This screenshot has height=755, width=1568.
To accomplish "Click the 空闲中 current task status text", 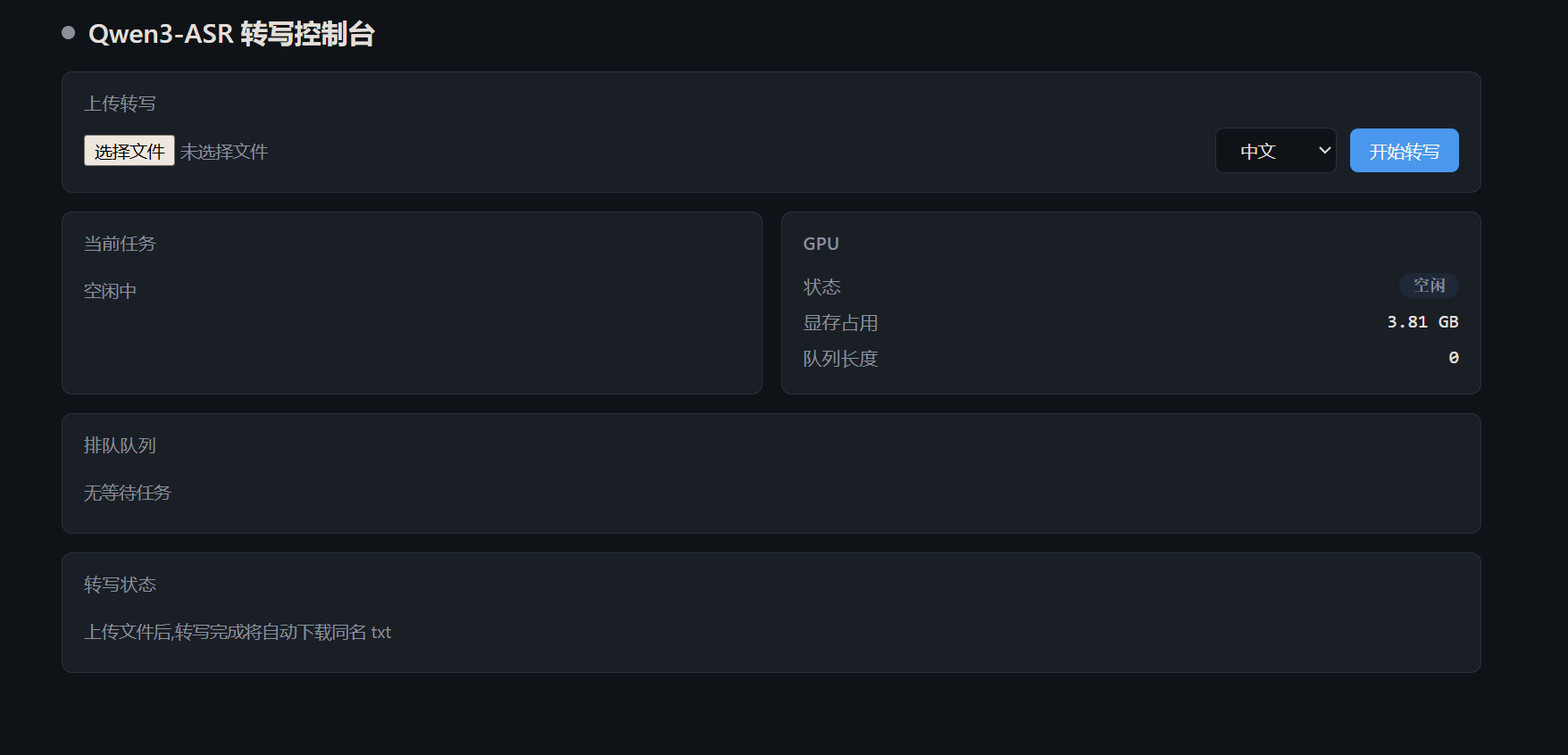I will point(110,291).
